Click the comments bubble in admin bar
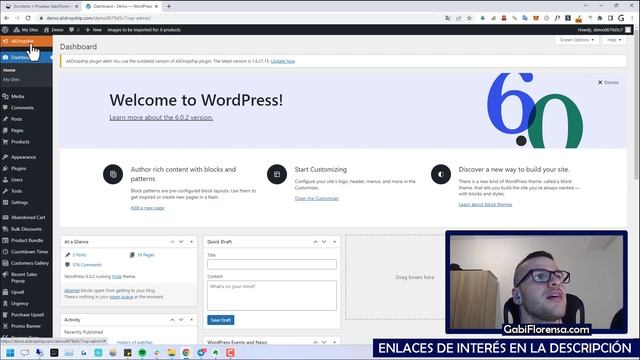This screenshot has height=360, width=640. click(x=74, y=30)
